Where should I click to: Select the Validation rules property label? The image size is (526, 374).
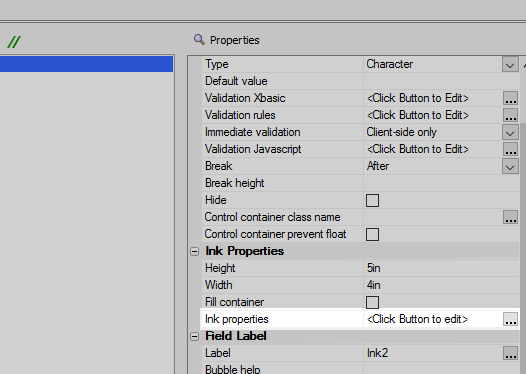pyautogui.click(x=240, y=115)
